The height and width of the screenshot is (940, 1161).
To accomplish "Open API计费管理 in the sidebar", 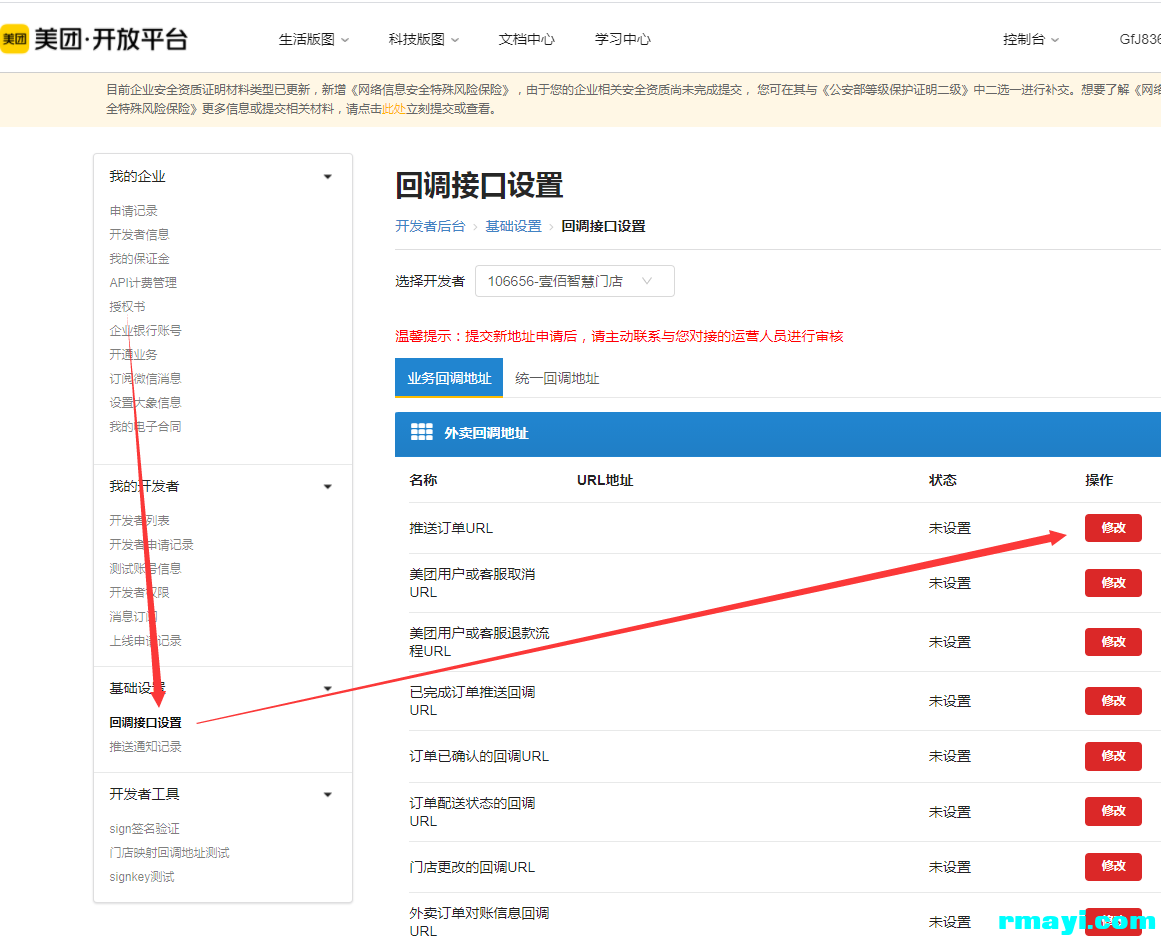I will tap(143, 283).
